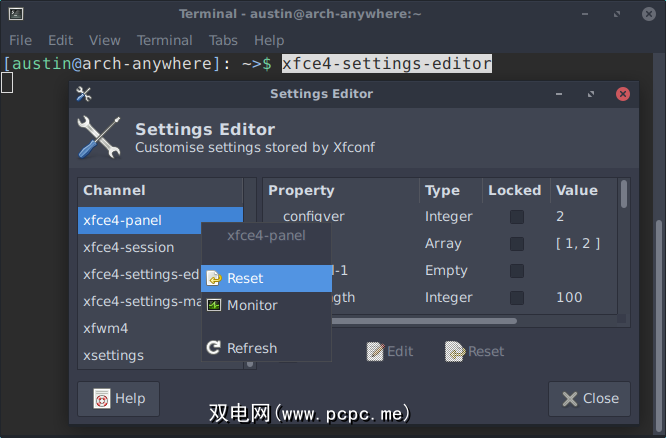
Task: Open the Terminal menu in menu bar
Action: pyautogui.click(x=165, y=40)
